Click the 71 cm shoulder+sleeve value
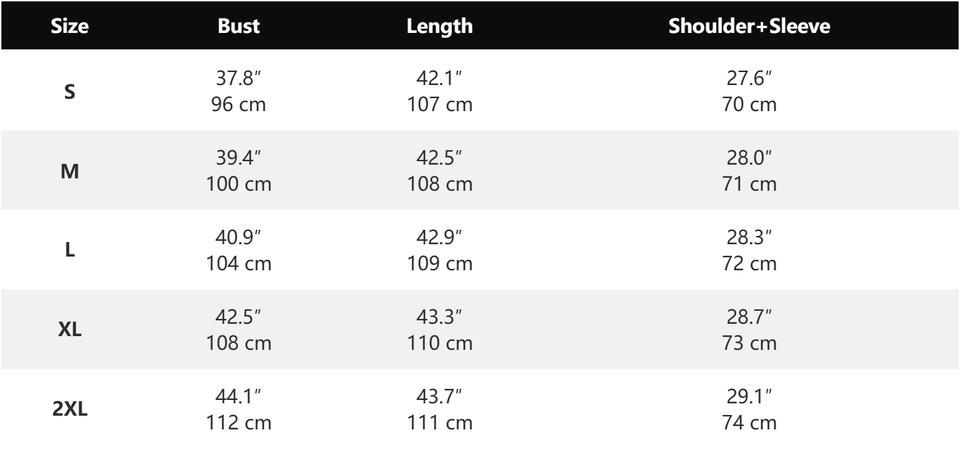This screenshot has height=450, width=960. (x=749, y=184)
